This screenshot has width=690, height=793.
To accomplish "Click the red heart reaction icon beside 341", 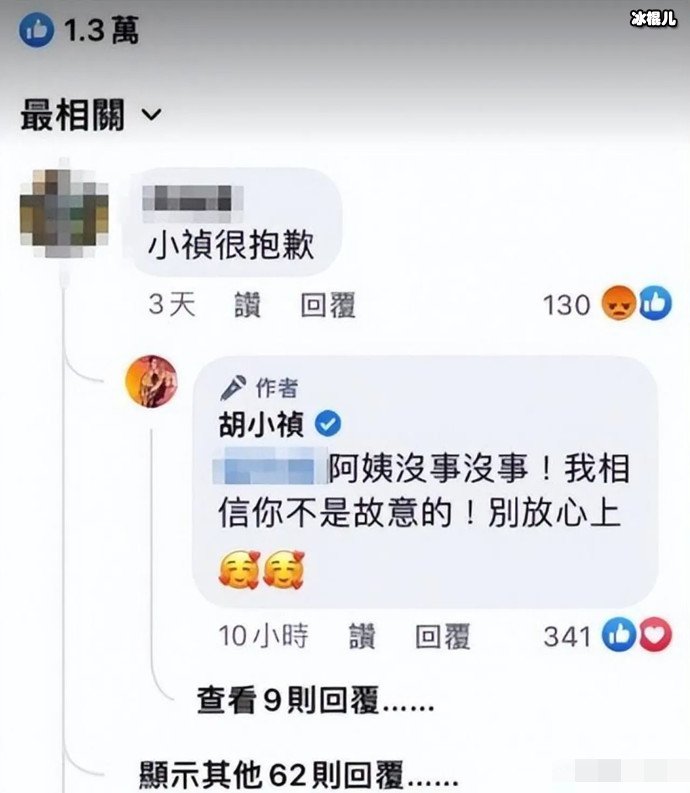I will (x=656, y=634).
